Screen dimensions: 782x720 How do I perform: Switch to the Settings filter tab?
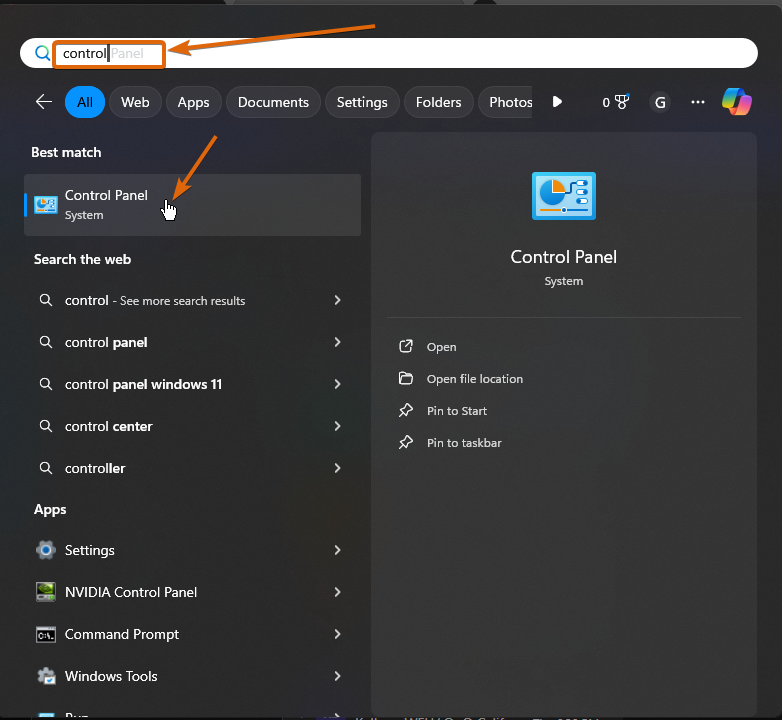[x=362, y=102]
